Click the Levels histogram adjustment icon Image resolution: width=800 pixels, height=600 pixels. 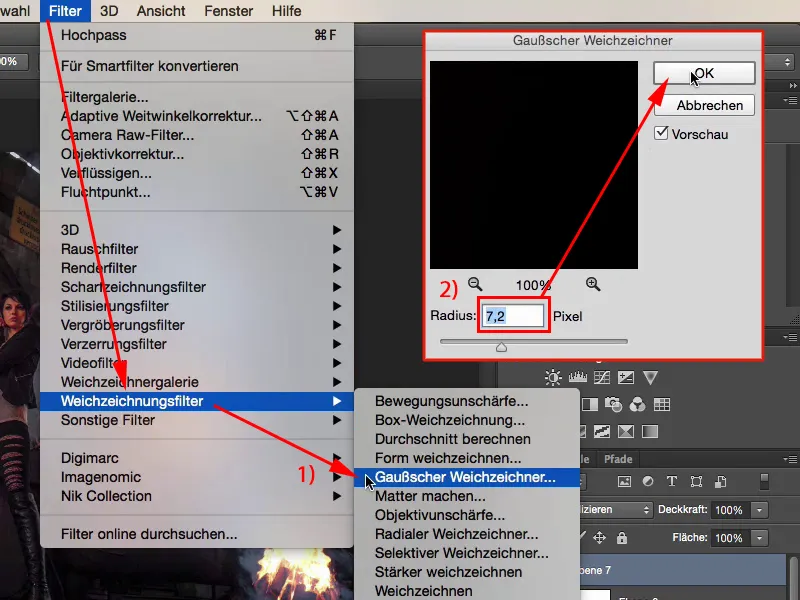[x=578, y=378]
